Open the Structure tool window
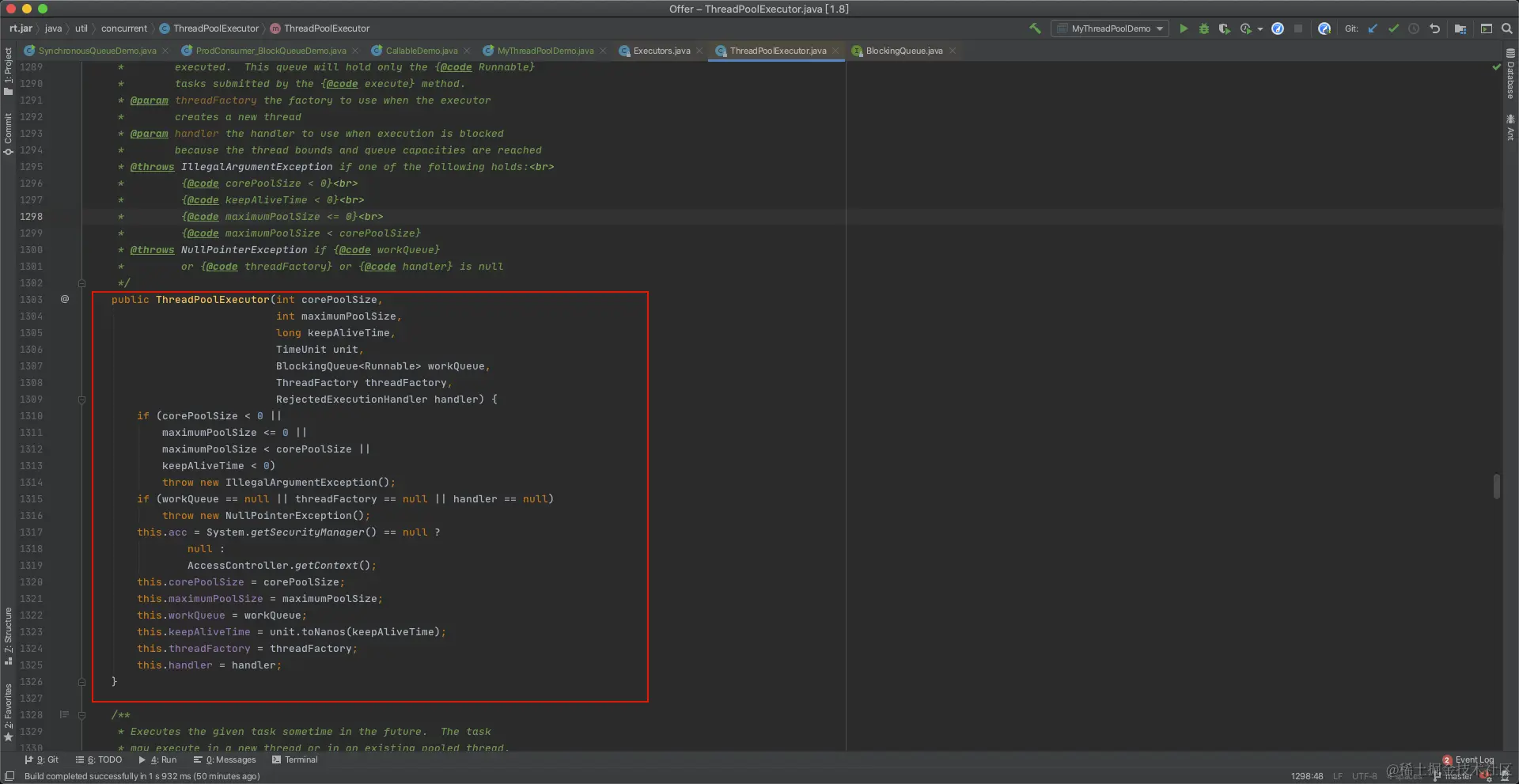This screenshot has width=1519, height=784. [8, 636]
